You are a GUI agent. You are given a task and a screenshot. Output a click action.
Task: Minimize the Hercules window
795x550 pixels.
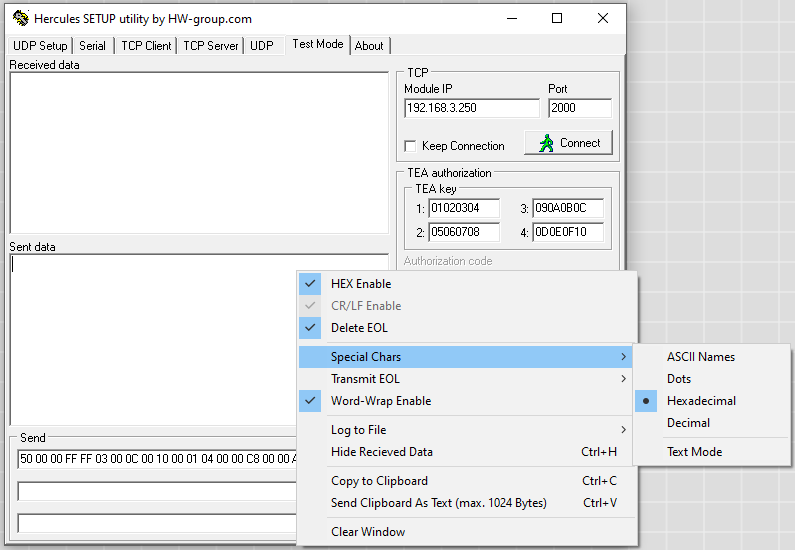point(512,18)
